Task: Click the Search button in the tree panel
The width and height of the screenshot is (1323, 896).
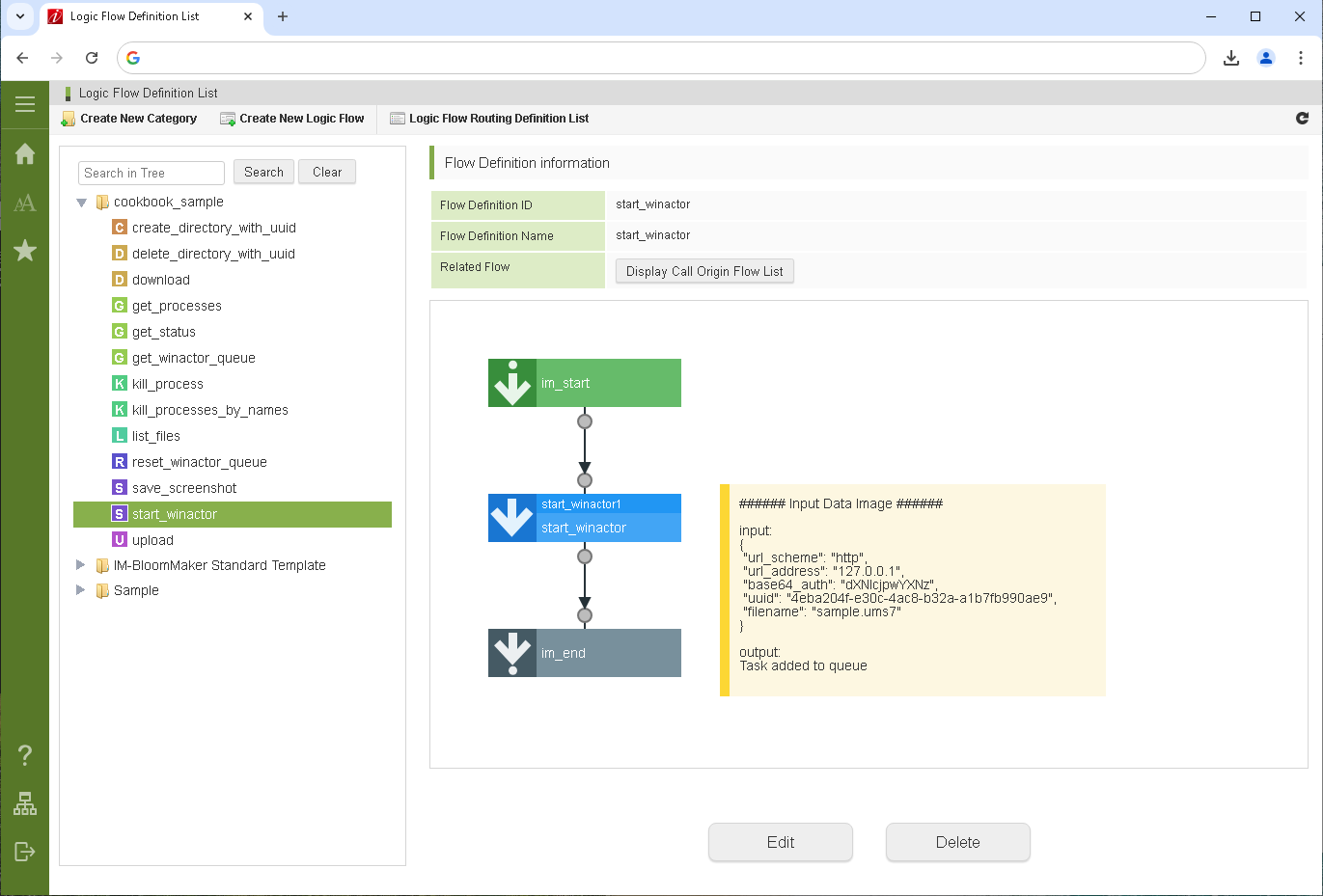Action: (263, 172)
